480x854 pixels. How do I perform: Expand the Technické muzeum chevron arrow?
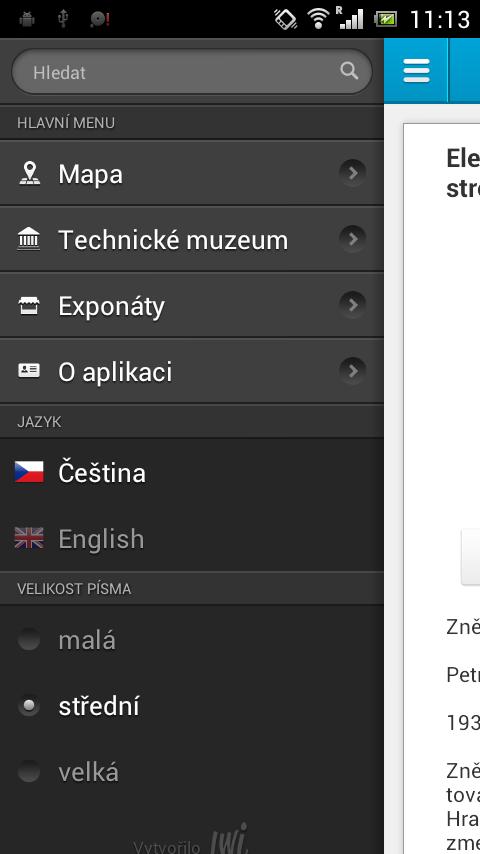[x=353, y=239]
